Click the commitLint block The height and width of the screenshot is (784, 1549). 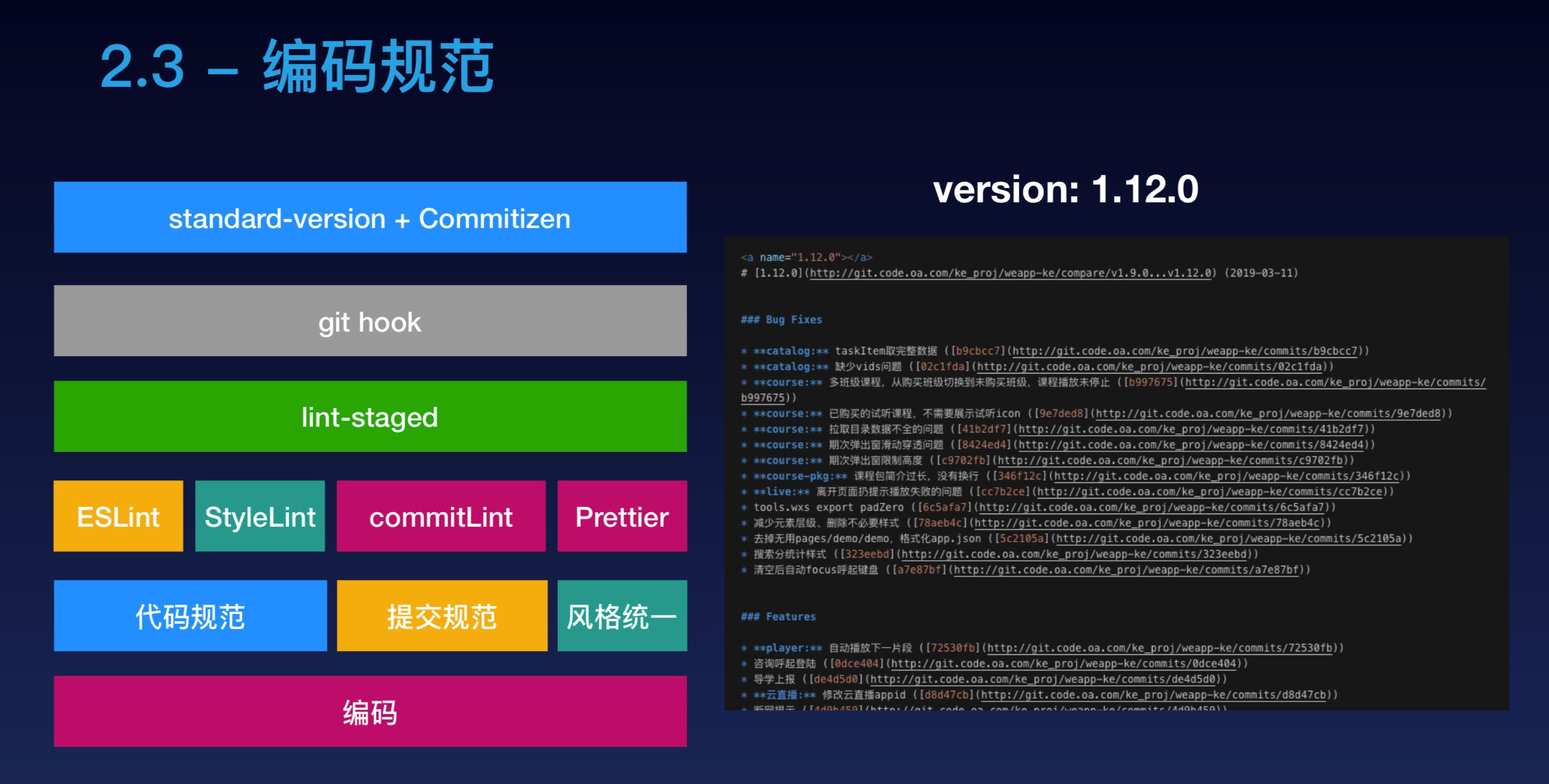click(x=442, y=517)
